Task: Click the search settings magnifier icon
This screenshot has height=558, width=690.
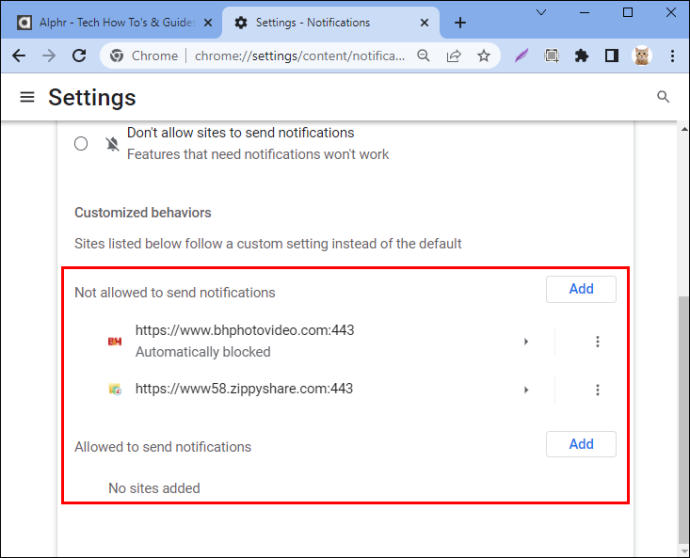Action: pos(663,97)
